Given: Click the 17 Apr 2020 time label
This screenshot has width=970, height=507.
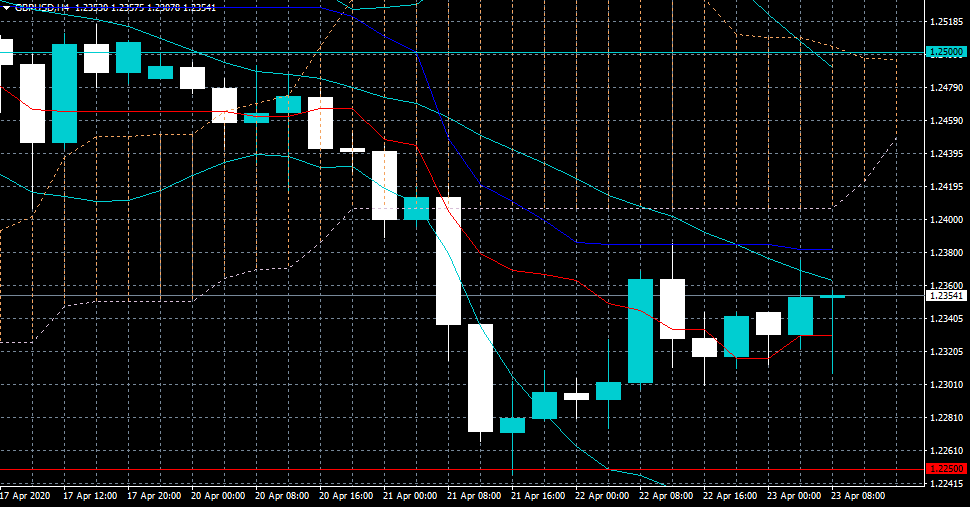Looking at the screenshot, I should (x=25, y=496).
